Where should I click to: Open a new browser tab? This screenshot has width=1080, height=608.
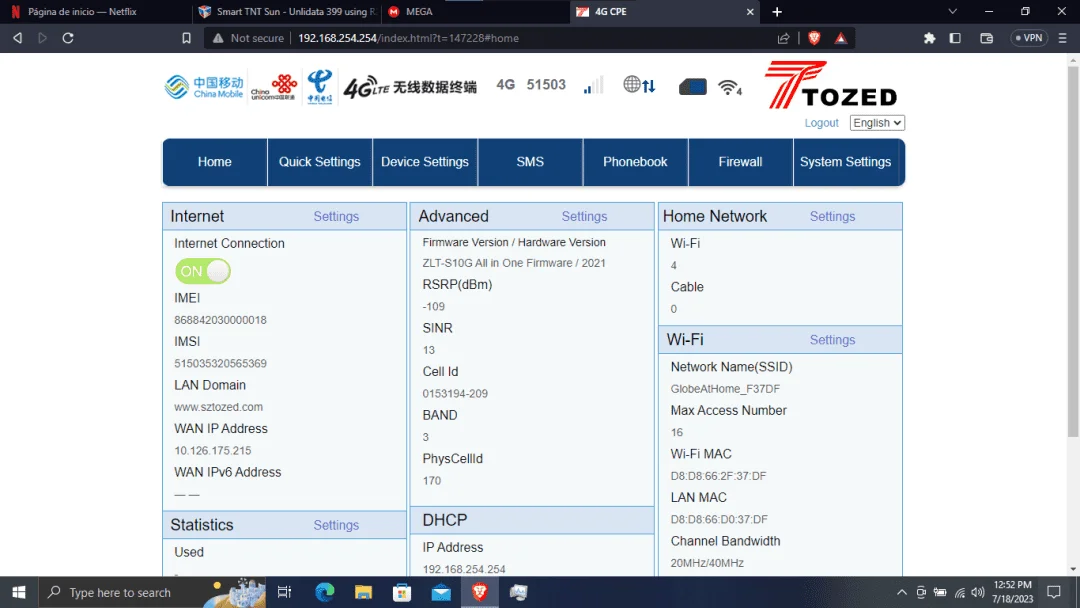click(x=777, y=12)
